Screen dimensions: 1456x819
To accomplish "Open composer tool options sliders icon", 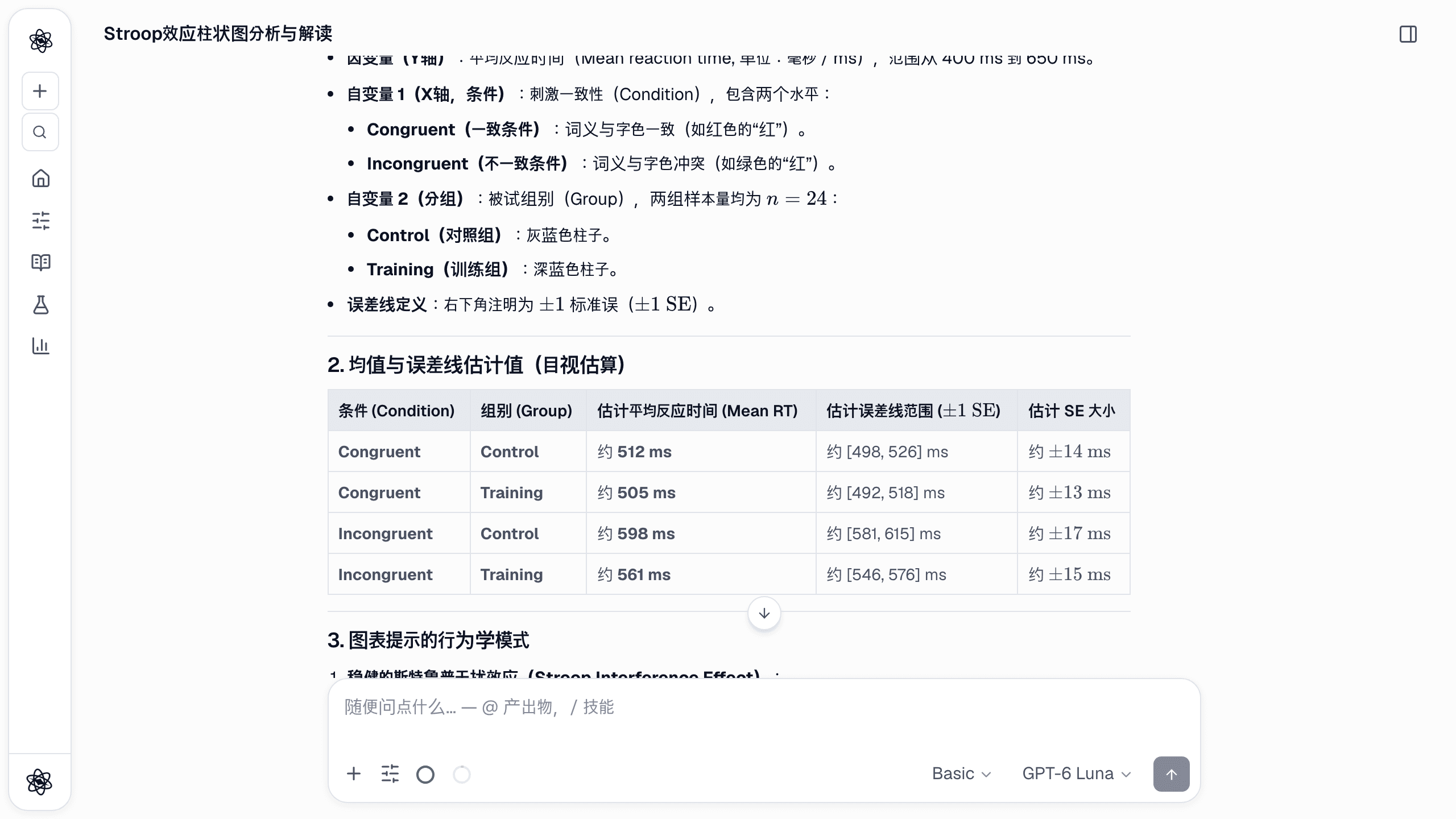I will (x=390, y=774).
